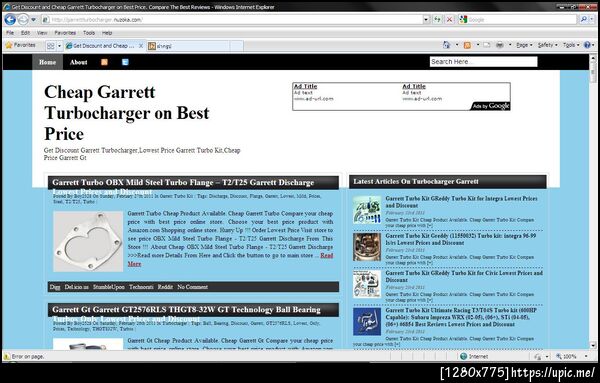The image size is (600, 383).
Task: Open Greddy (11550032) Turbo kit article
Action: click(x=460, y=239)
